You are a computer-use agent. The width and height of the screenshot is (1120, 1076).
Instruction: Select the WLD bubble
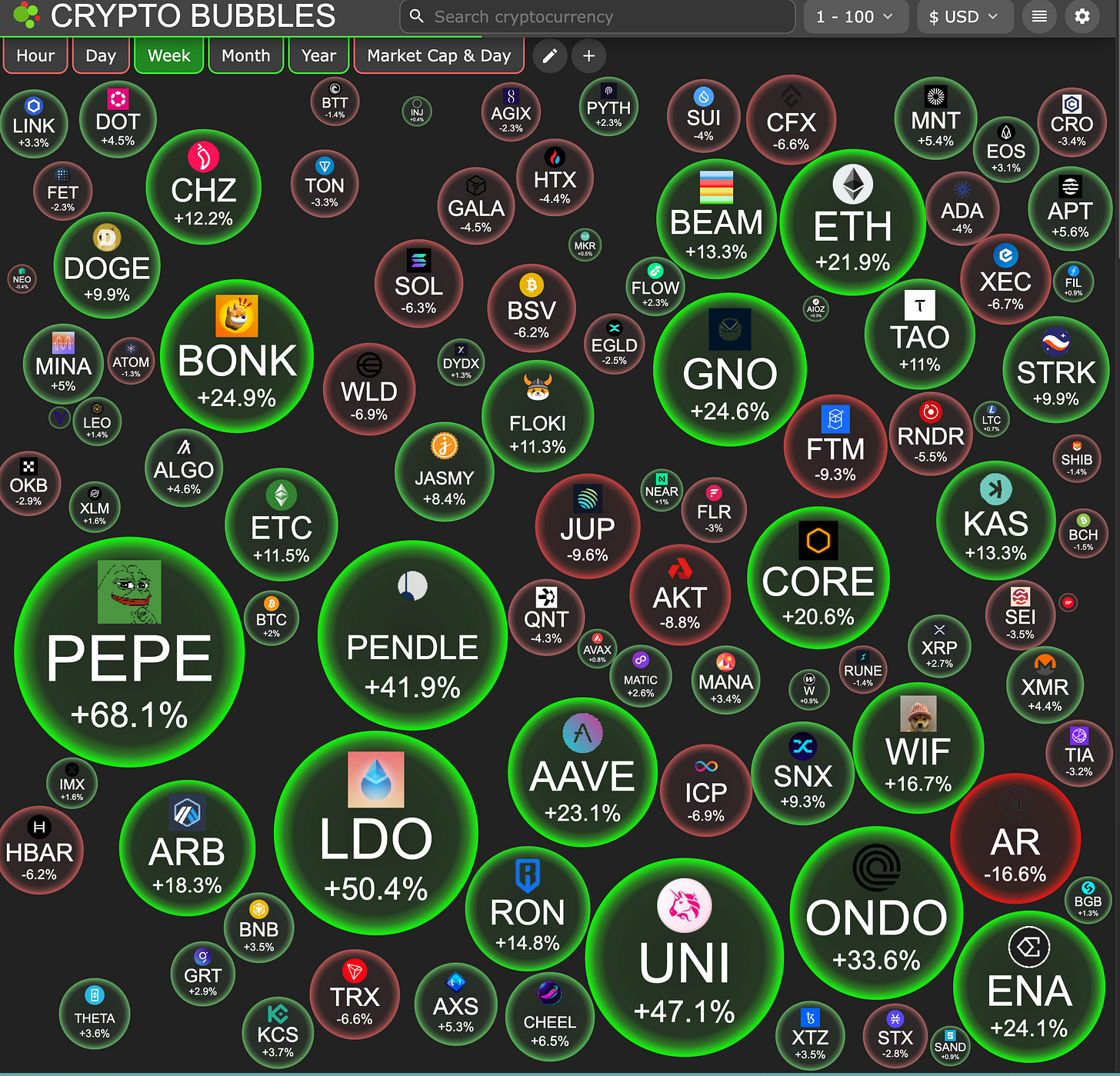point(369,390)
